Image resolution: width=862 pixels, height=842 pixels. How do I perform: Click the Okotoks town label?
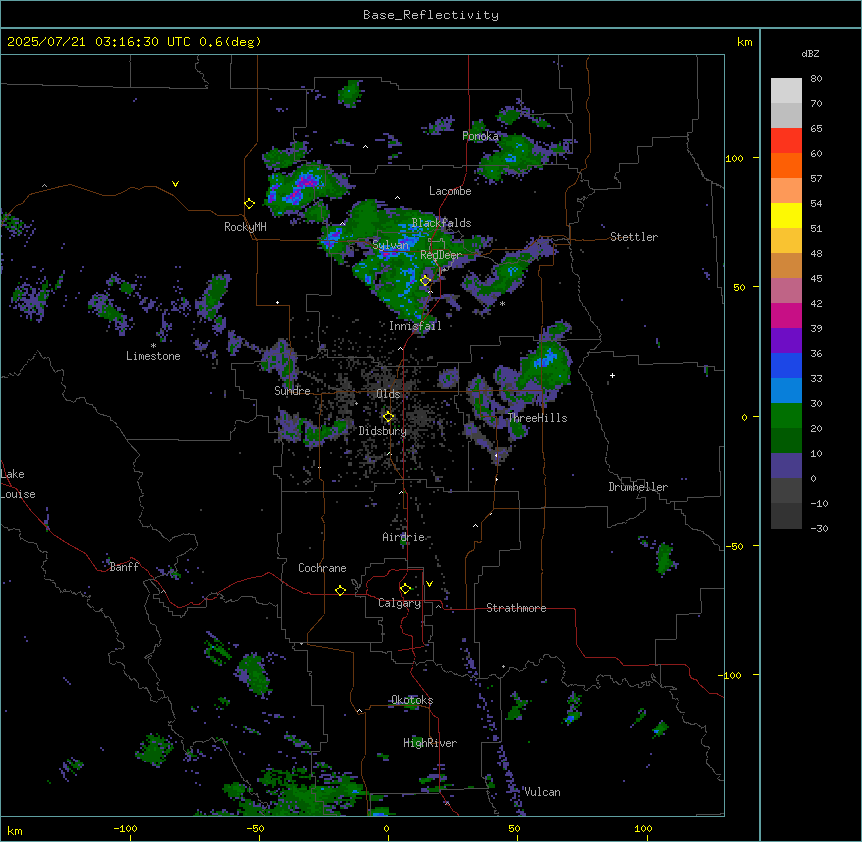412,700
